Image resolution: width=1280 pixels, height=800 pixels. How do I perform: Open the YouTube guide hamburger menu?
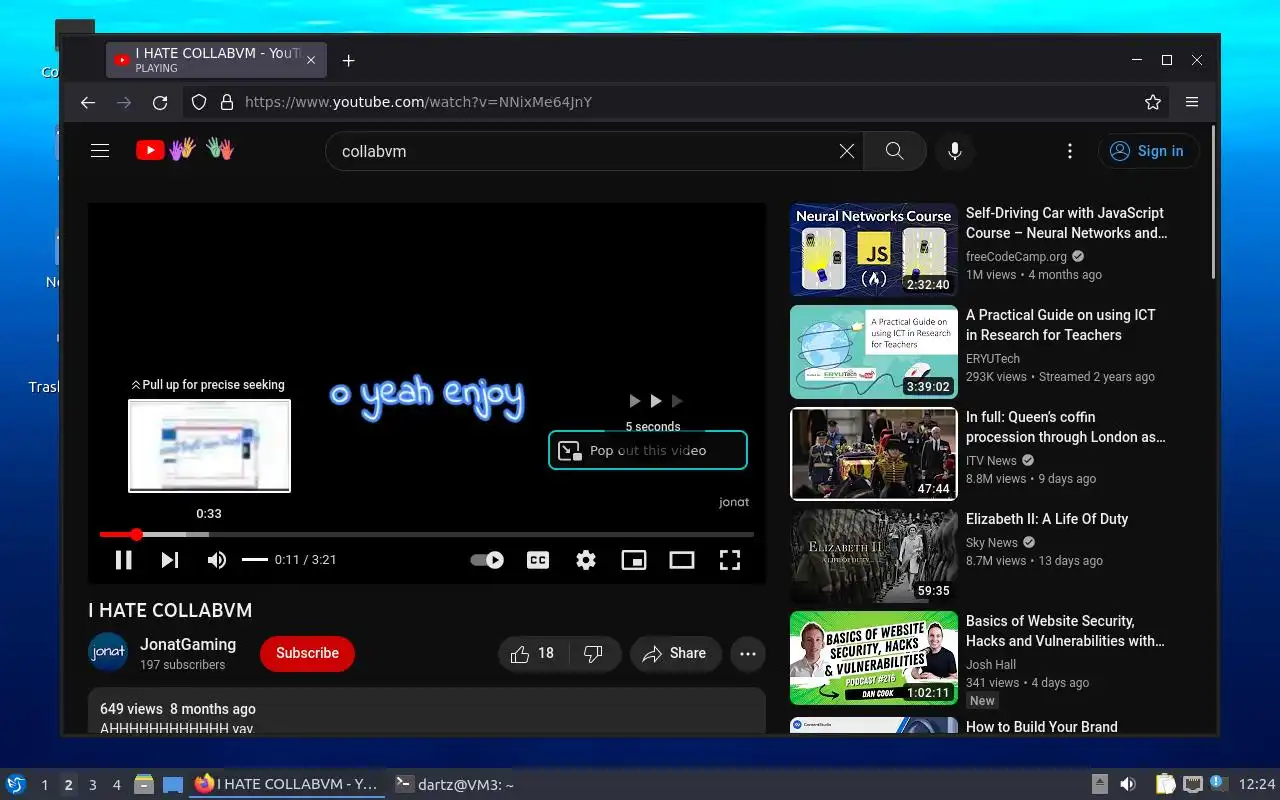pyautogui.click(x=100, y=151)
